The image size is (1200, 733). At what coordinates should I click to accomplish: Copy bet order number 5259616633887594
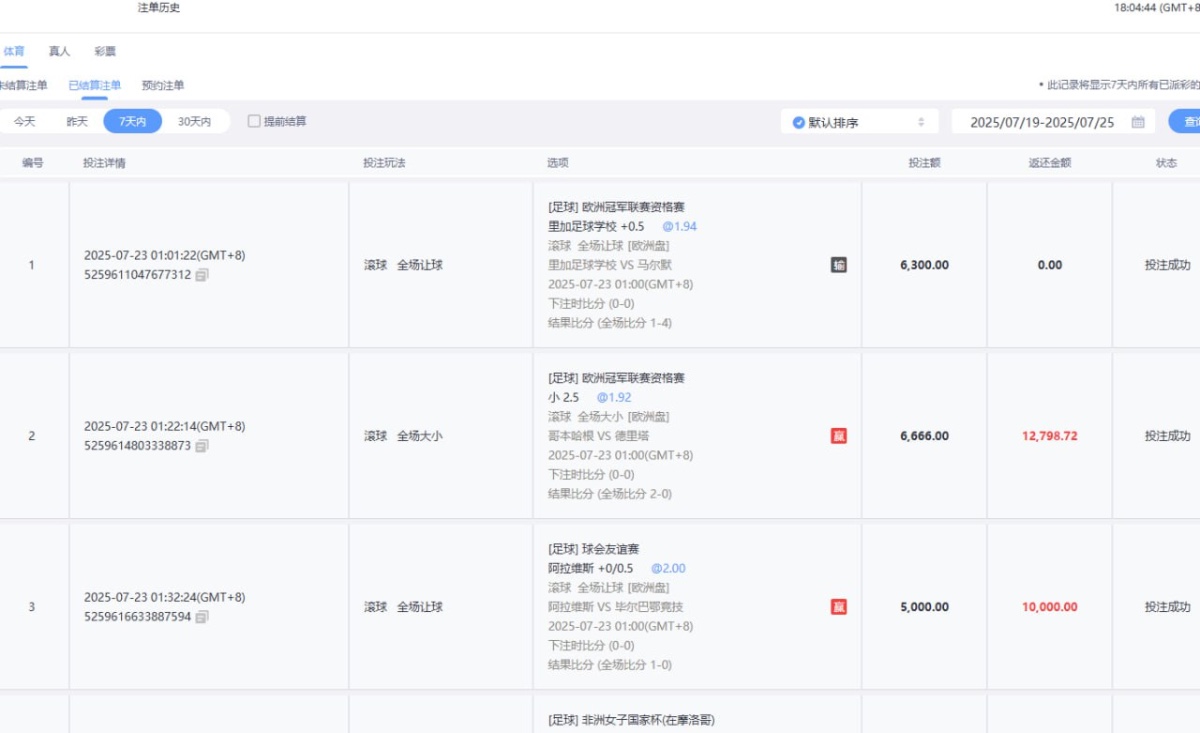(202, 617)
